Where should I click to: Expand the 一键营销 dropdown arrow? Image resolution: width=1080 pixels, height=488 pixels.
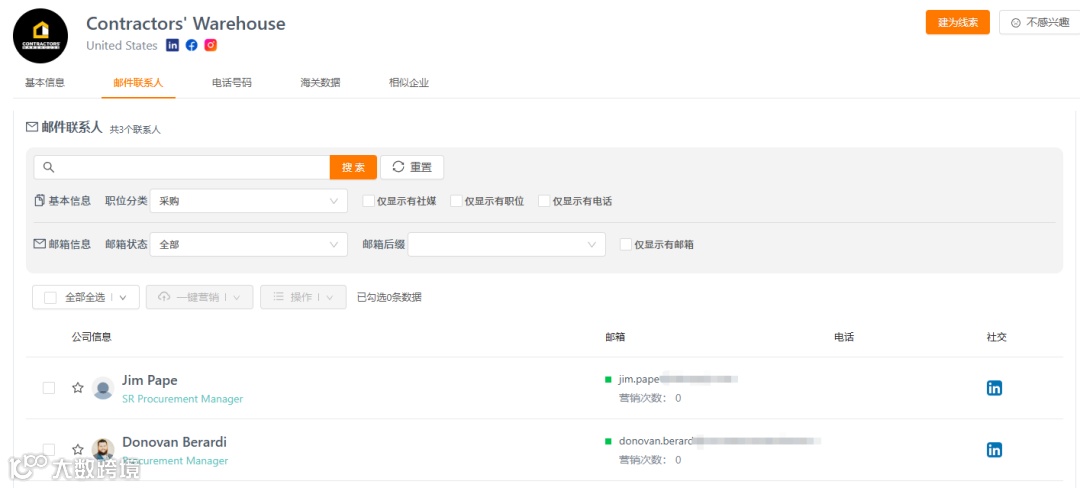pos(237,297)
